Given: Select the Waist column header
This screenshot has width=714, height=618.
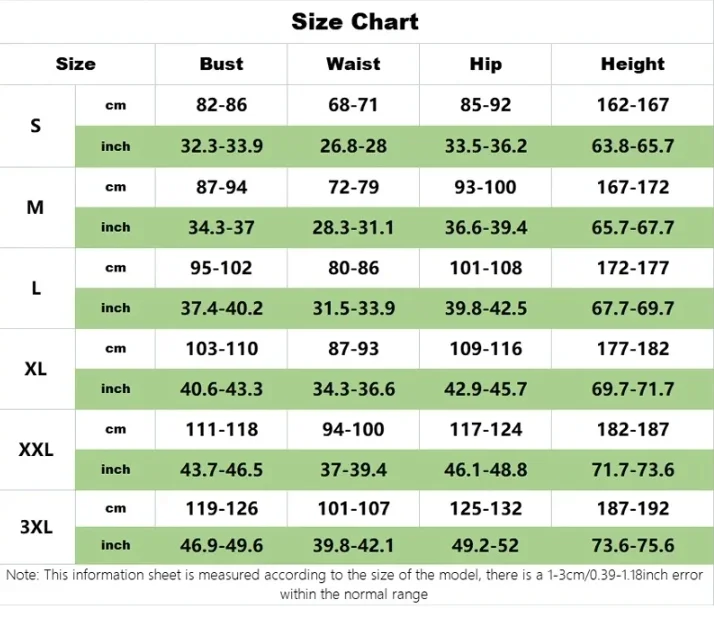Looking at the screenshot, I should [x=353, y=64].
